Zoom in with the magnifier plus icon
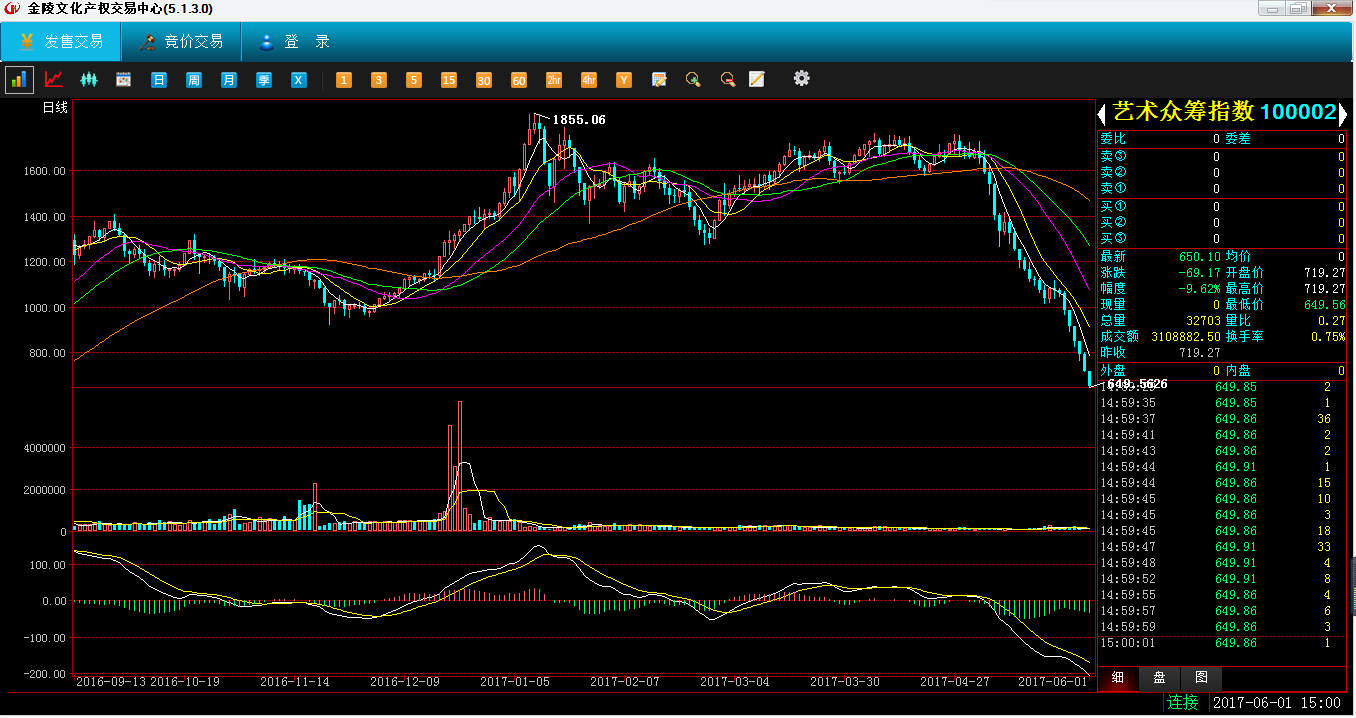The image size is (1356, 718). coord(693,79)
